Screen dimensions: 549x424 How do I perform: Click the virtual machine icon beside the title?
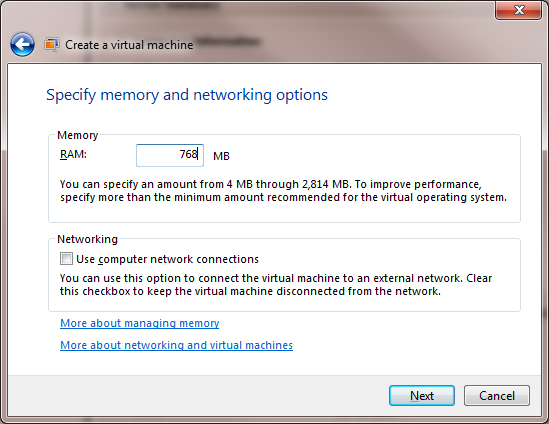51,45
